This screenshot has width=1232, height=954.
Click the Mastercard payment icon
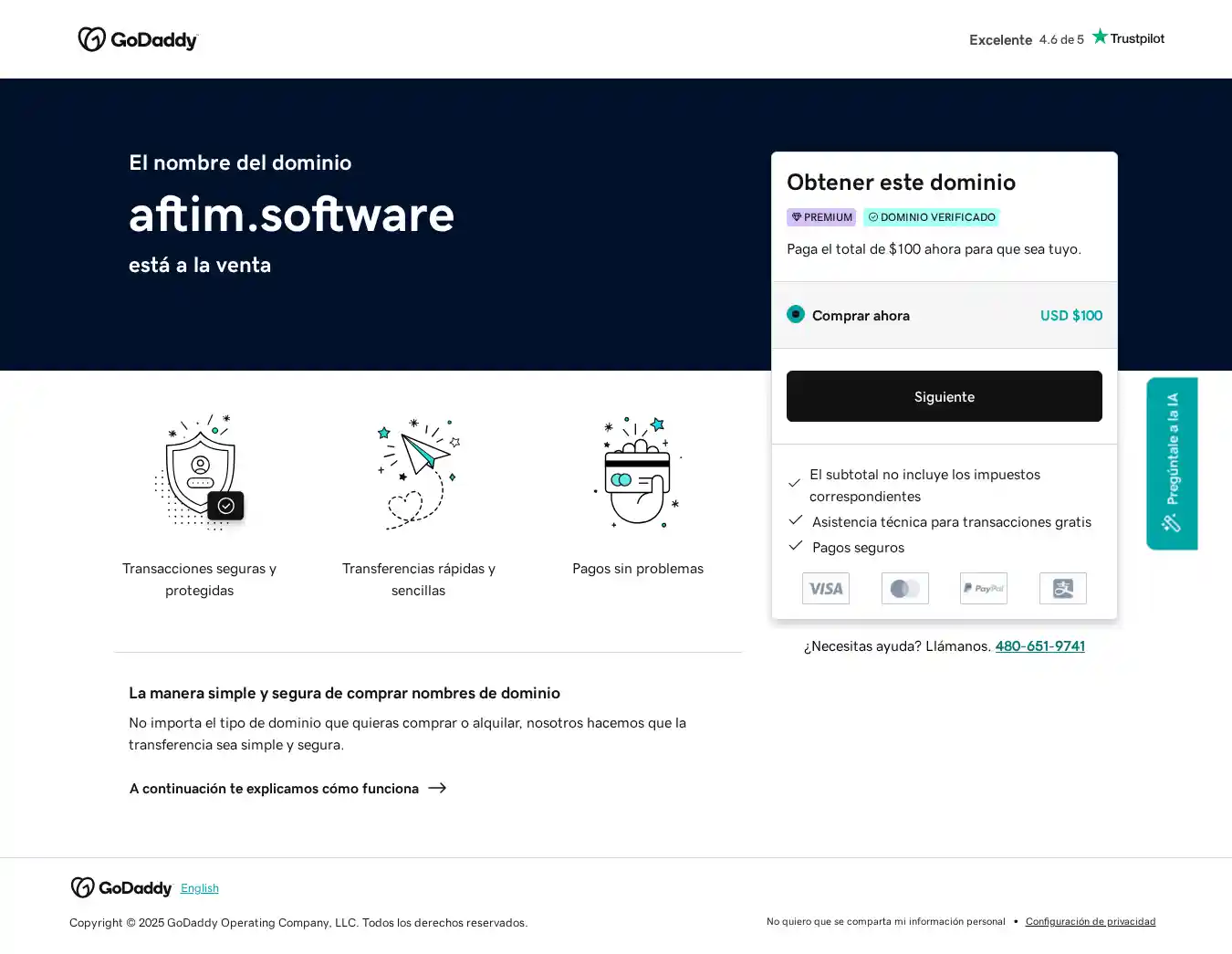(x=904, y=589)
